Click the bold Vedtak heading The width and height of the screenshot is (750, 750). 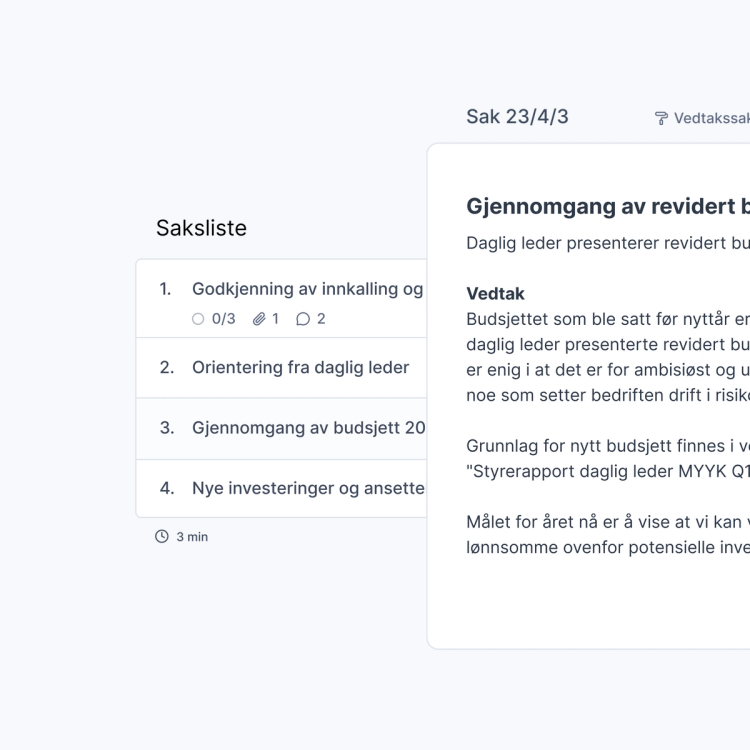[x=495, y=294]
